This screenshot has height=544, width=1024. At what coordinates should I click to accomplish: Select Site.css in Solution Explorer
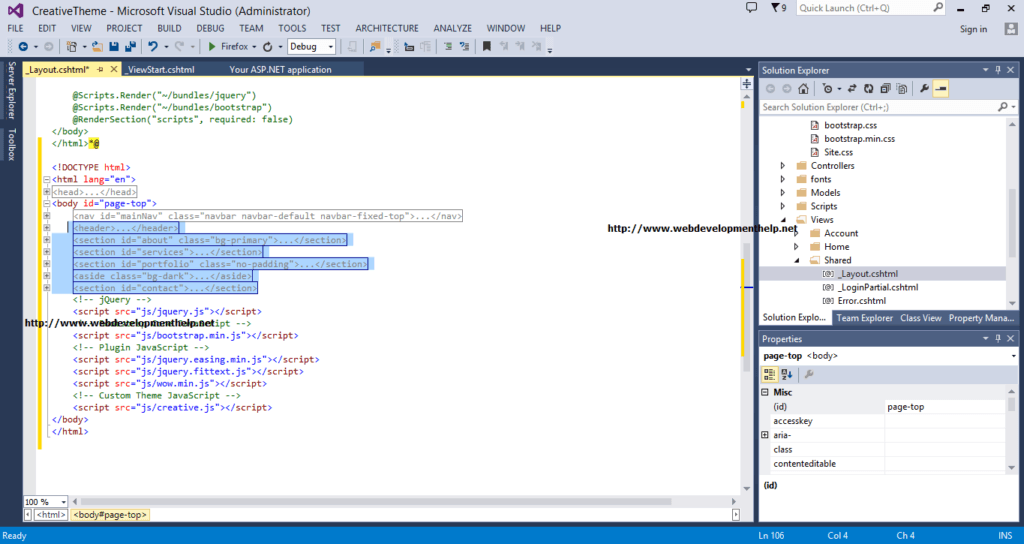pos(839,152)
